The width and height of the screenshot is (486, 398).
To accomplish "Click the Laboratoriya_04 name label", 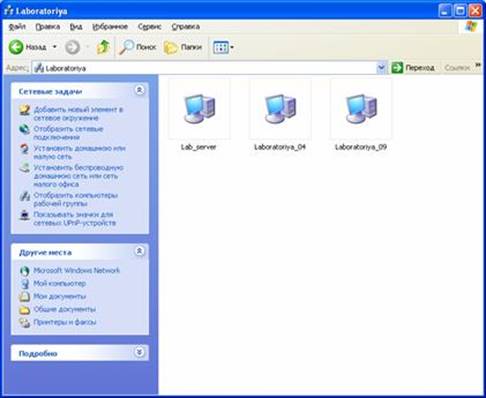I will (280, 147).
